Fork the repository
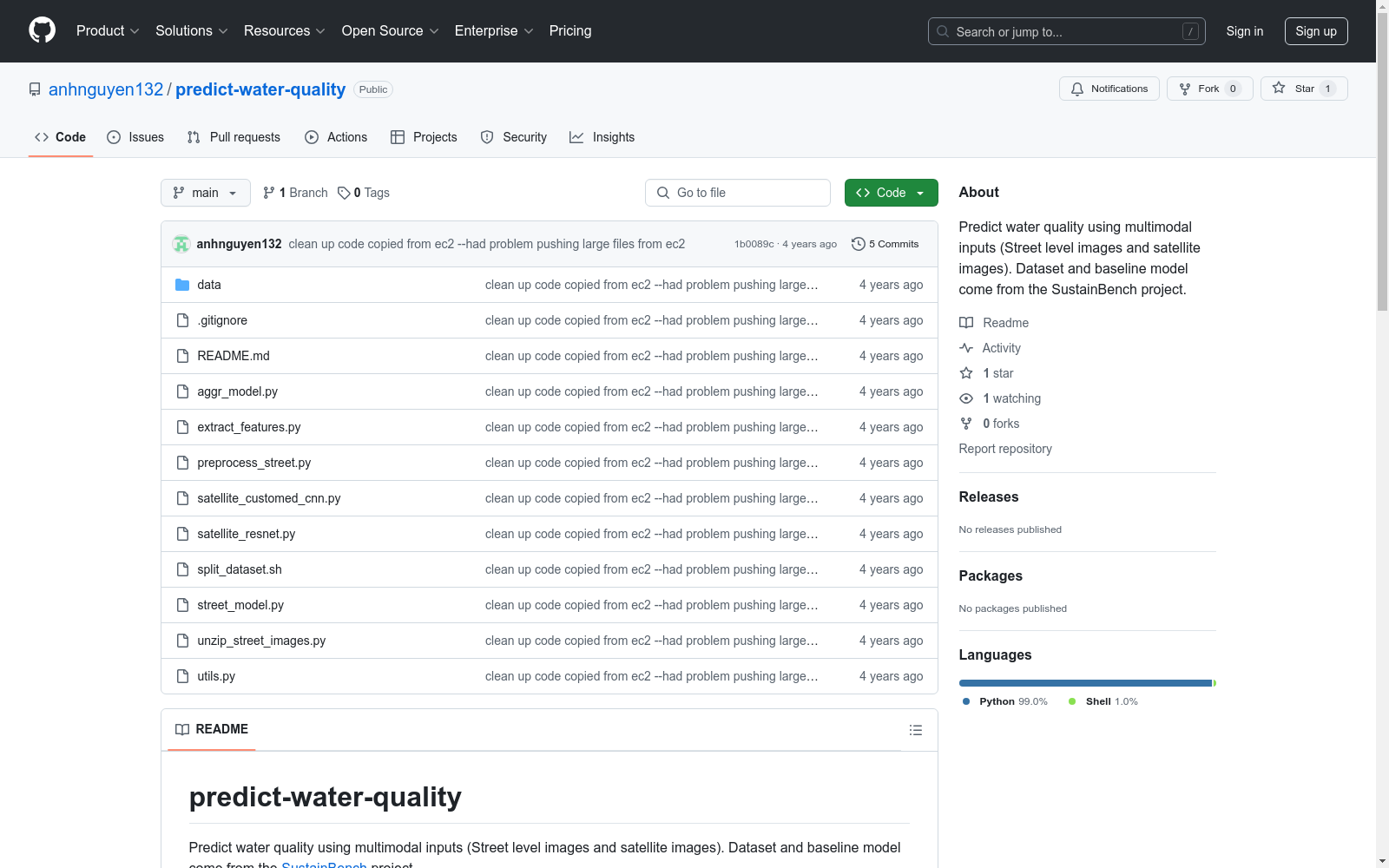This screenshot has width=1389, height=868. [1208, 88]
